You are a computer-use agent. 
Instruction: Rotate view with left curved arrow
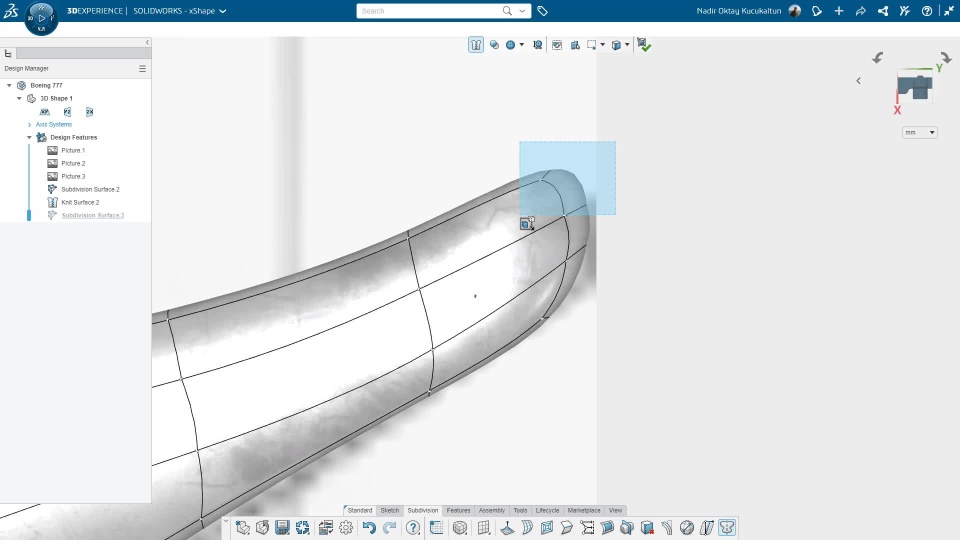click(x=877, y=58)
